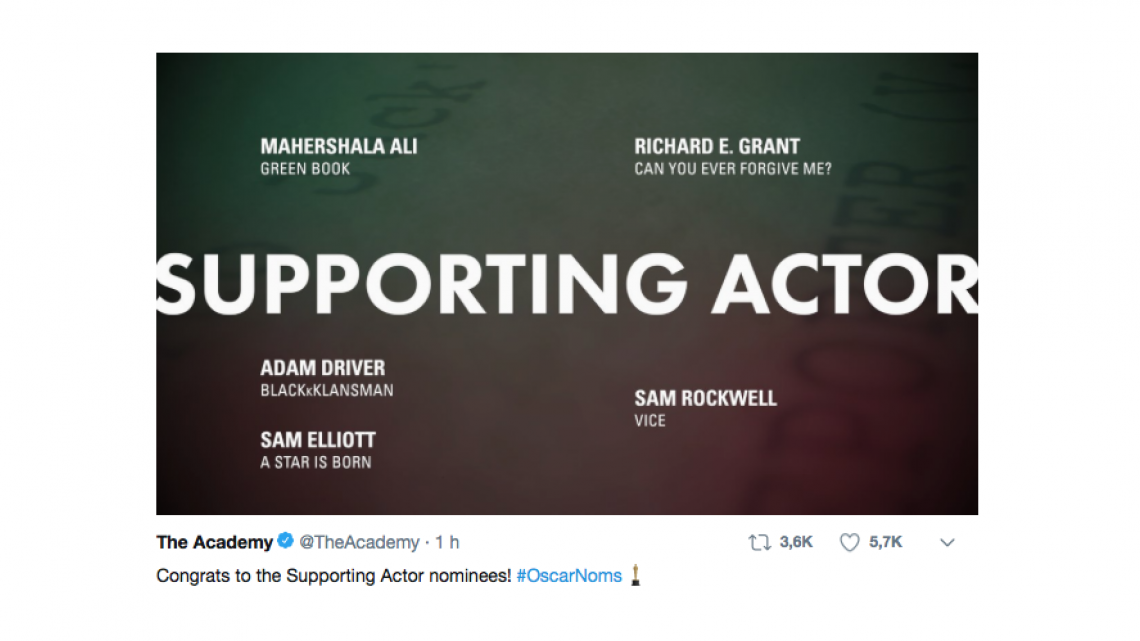Click the verification checkmark next to The Academy

[287, 542]
